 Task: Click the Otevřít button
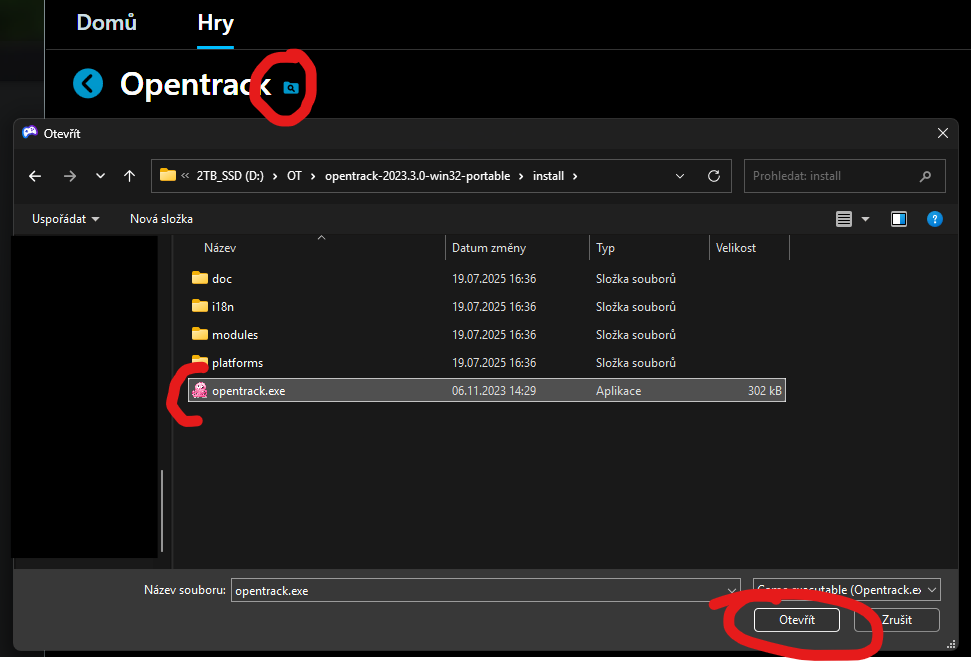796,619
